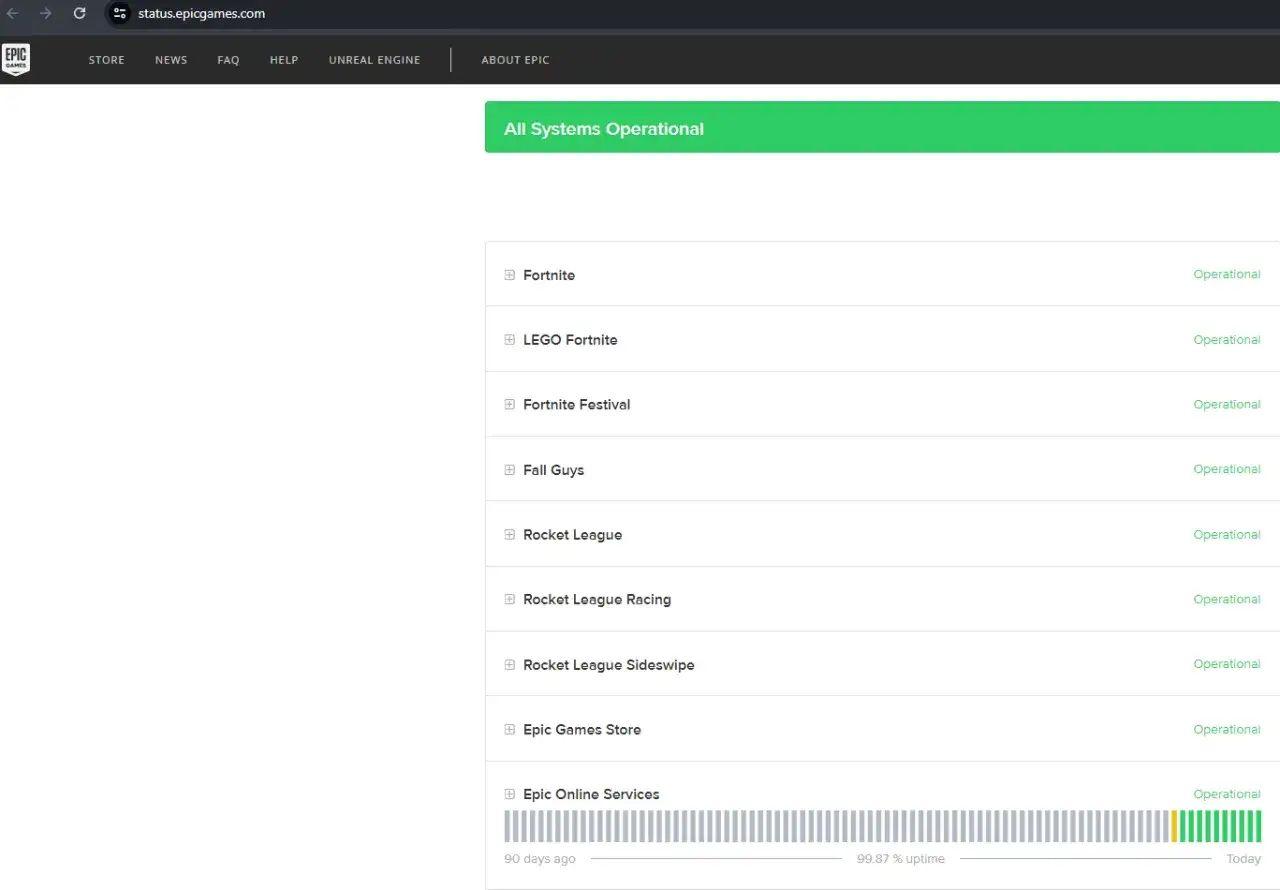Expand the Rocket League Racing group

coord(509,600)
